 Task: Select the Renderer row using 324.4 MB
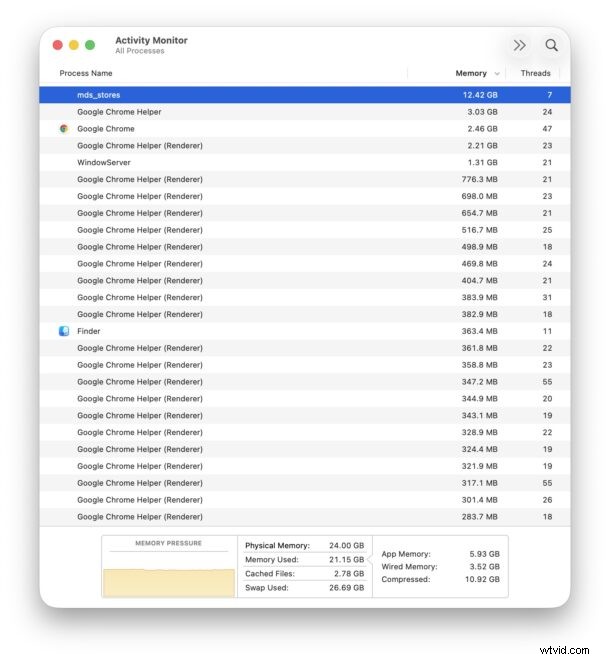point(305,449)
